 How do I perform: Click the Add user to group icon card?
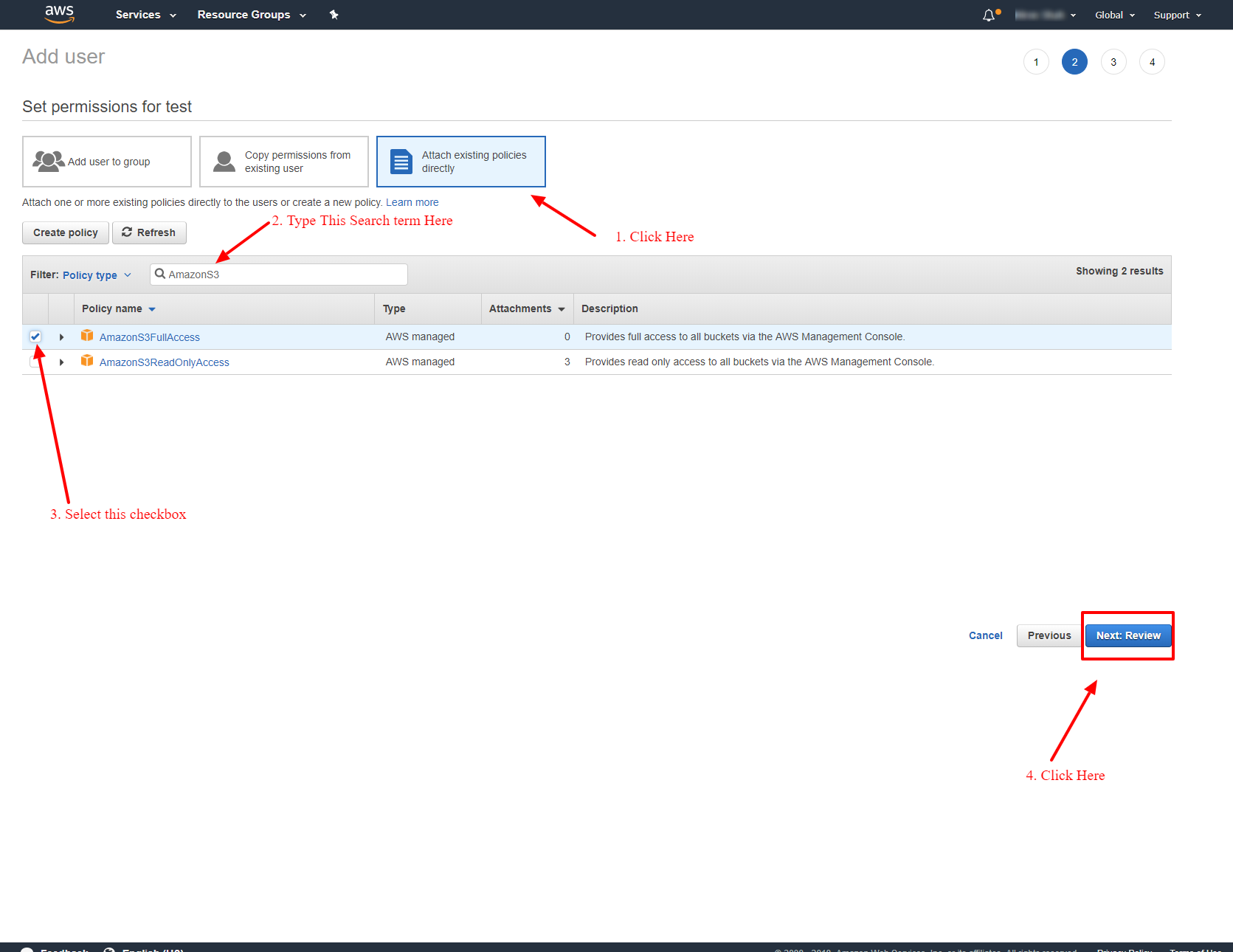[107, 162]
